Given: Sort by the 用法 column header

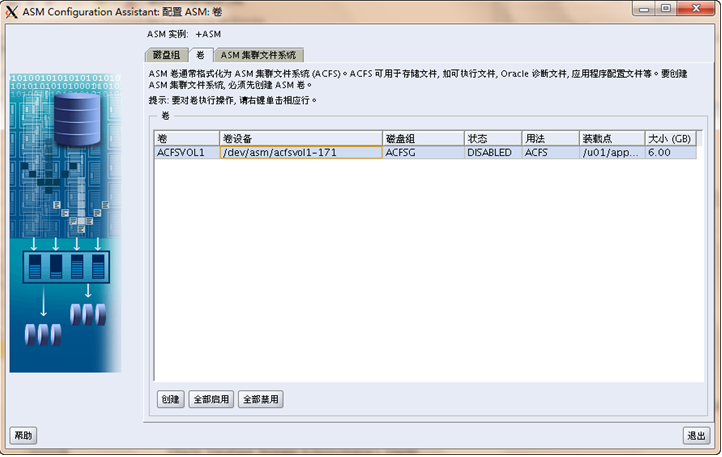Looking at the screenshot, I should (x=550, y=139).
